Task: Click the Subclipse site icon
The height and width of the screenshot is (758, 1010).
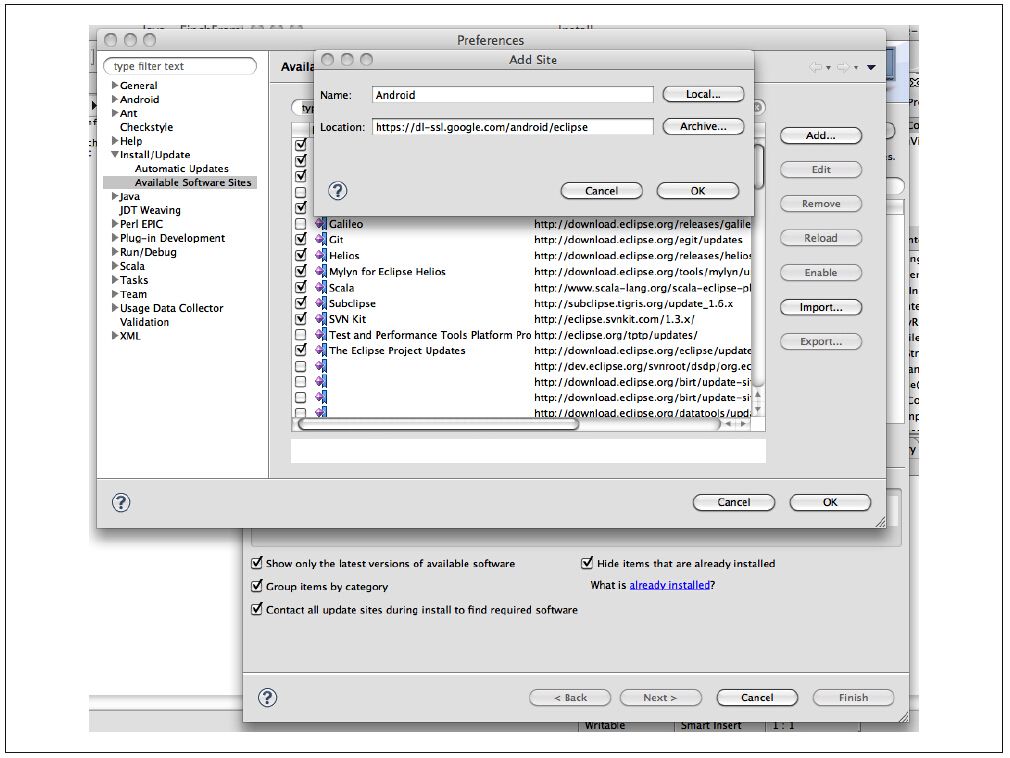Action: pyautogui.click(x=321, y=303)
